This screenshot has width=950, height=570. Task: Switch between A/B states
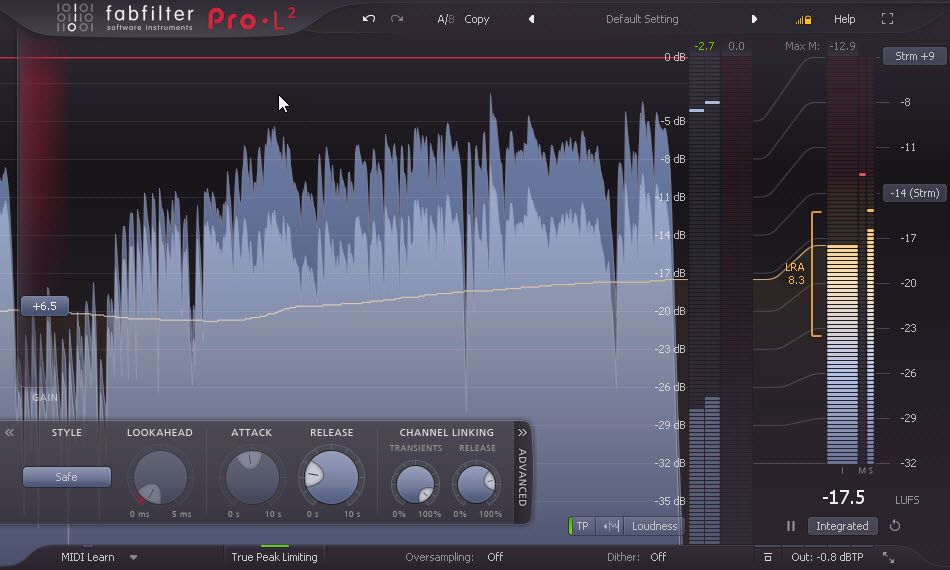click(445, 19)
